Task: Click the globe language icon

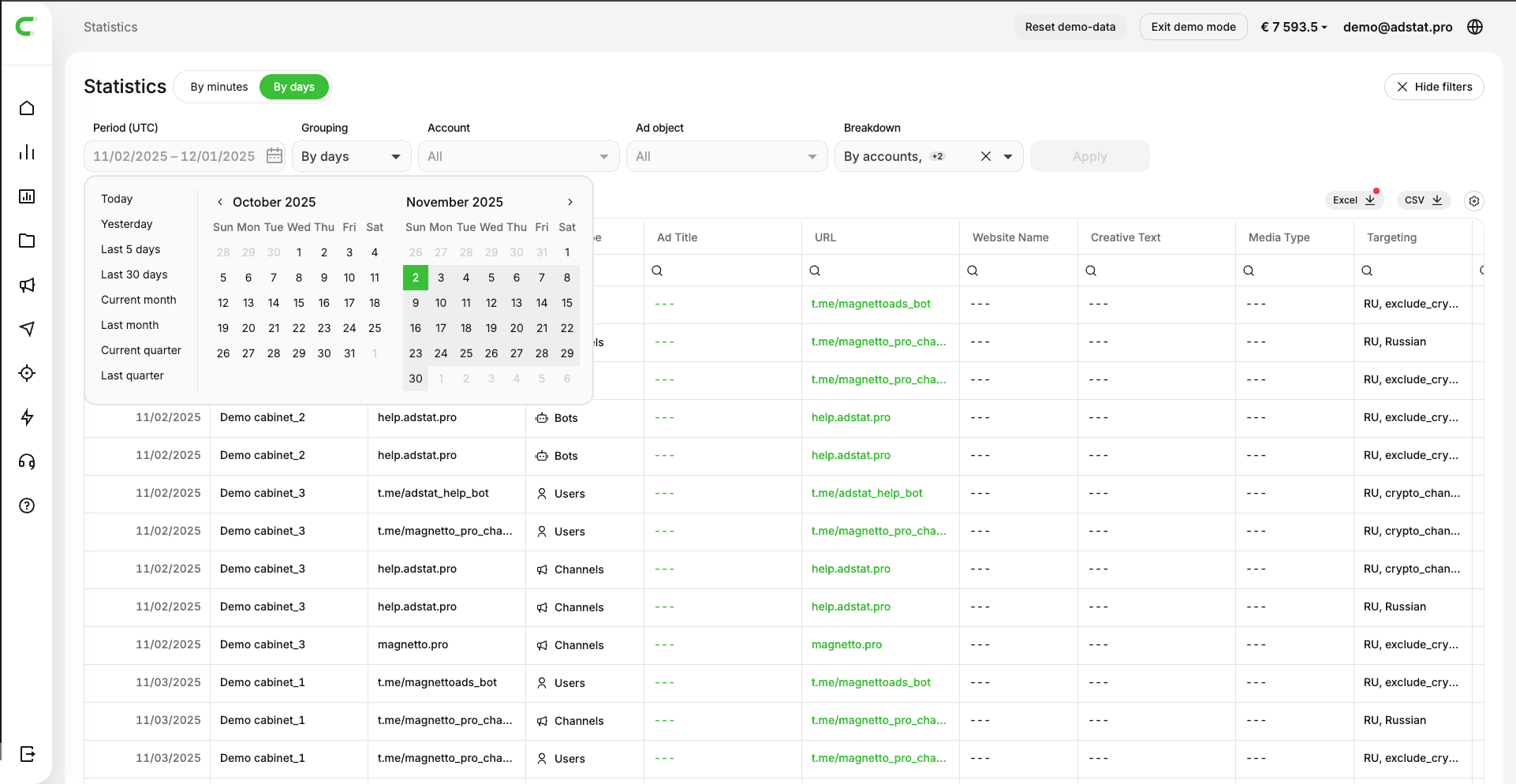Action: pyautogui.click(x=1475, y=27)
